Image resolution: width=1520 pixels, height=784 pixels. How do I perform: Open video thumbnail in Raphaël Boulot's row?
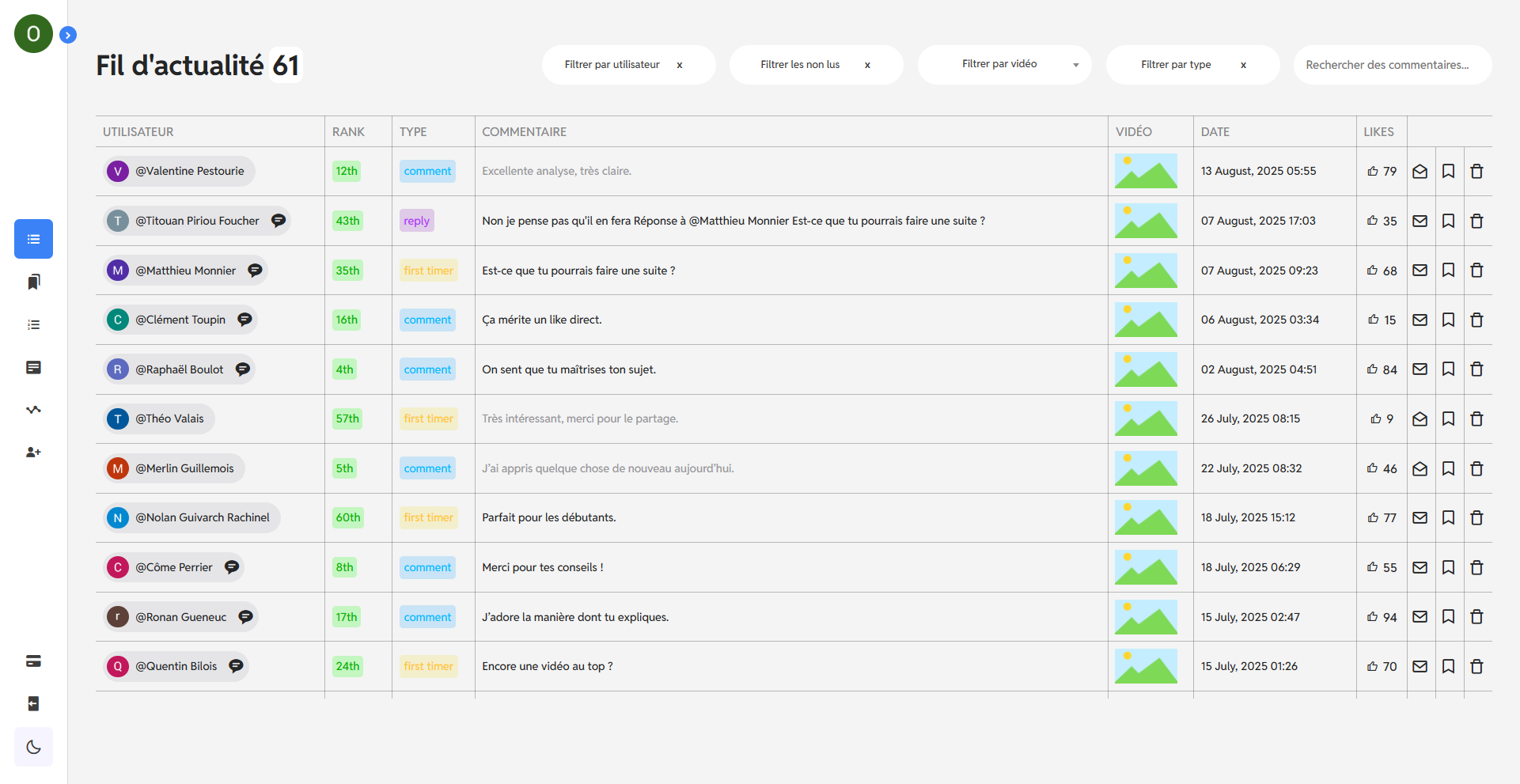pyautogui.click(x=1146, y=369)
